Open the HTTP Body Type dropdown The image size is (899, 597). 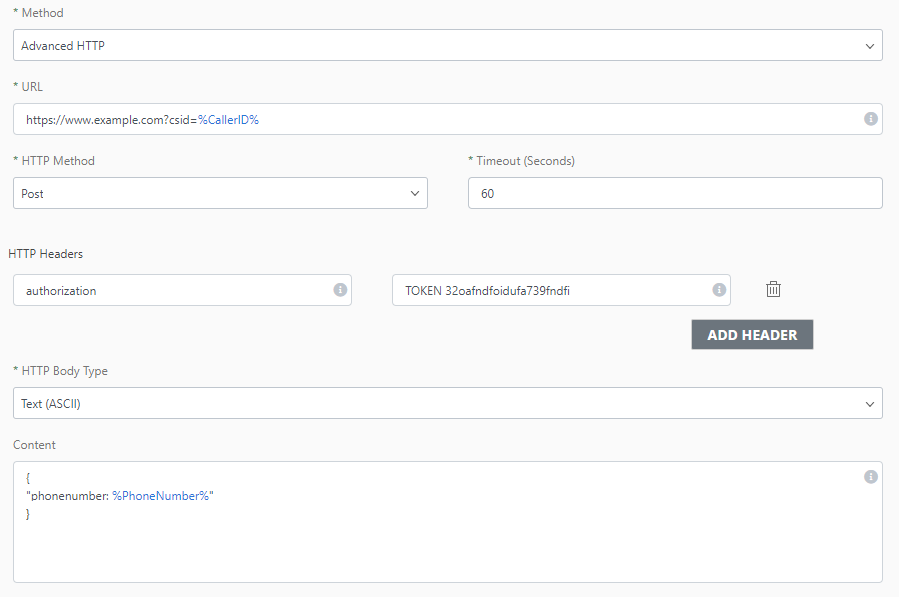(447, 403)
